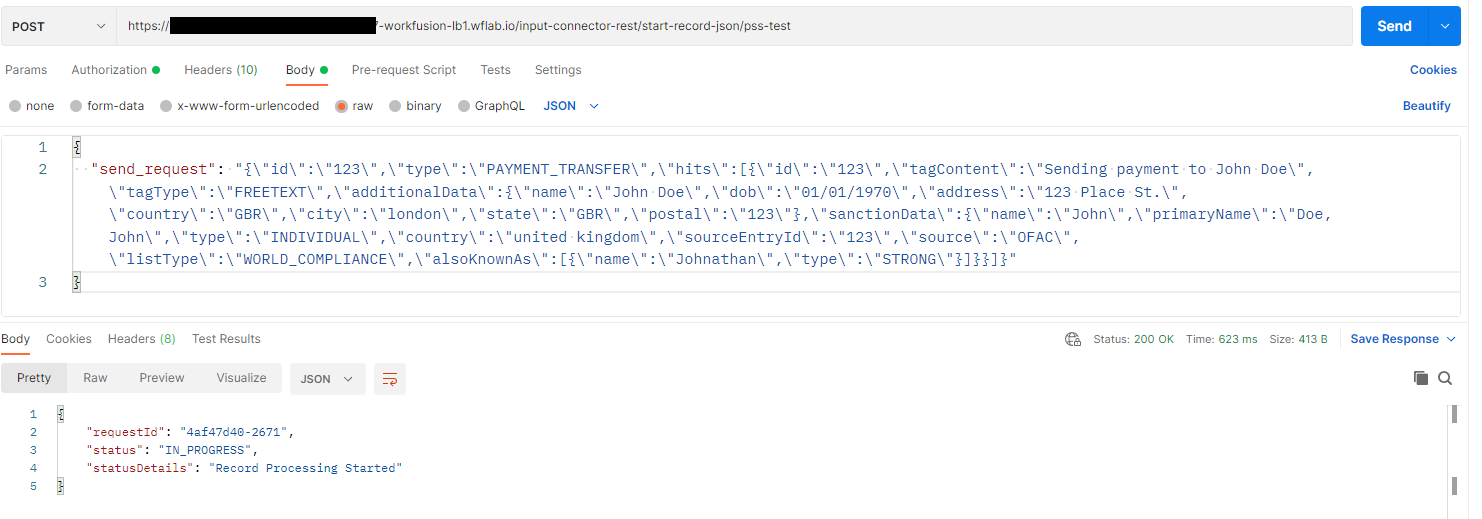The width and height of the screenshot is (1482, 519).
Task: Open the Params tab
Action: click(x=26, y=70)
